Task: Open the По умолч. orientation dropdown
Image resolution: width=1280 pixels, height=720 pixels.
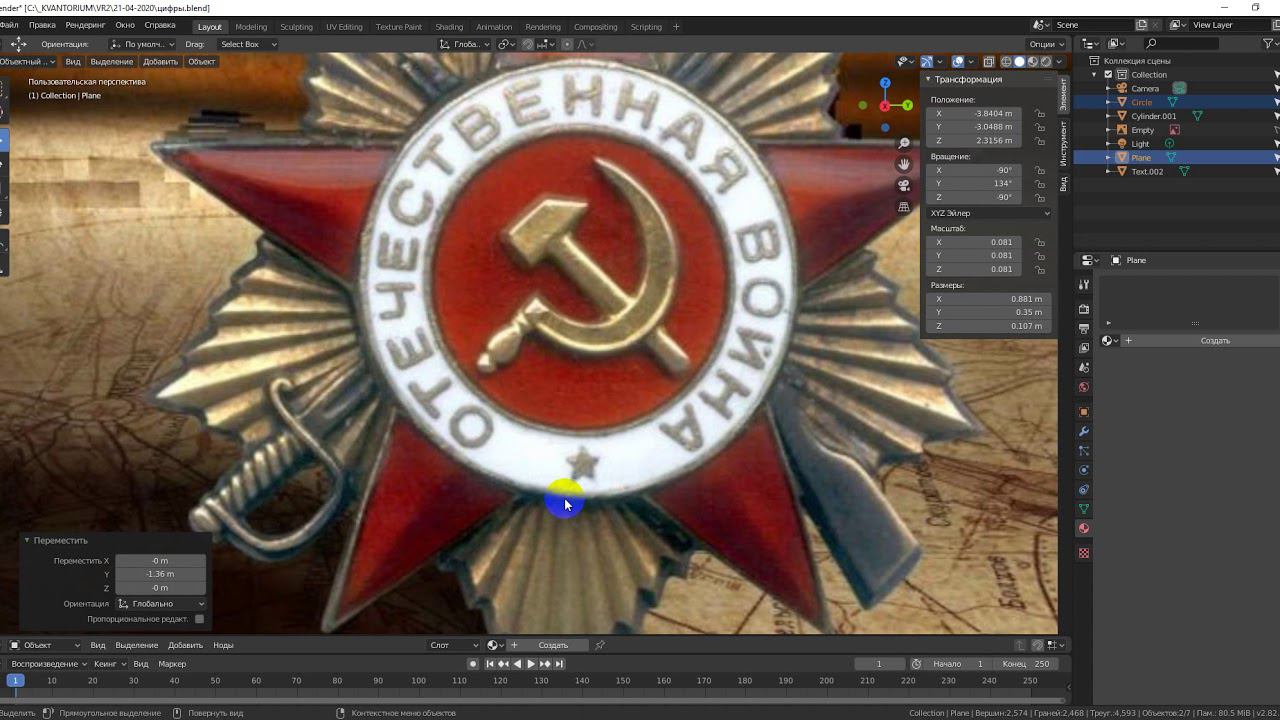Action: click(x=142, y=44)
